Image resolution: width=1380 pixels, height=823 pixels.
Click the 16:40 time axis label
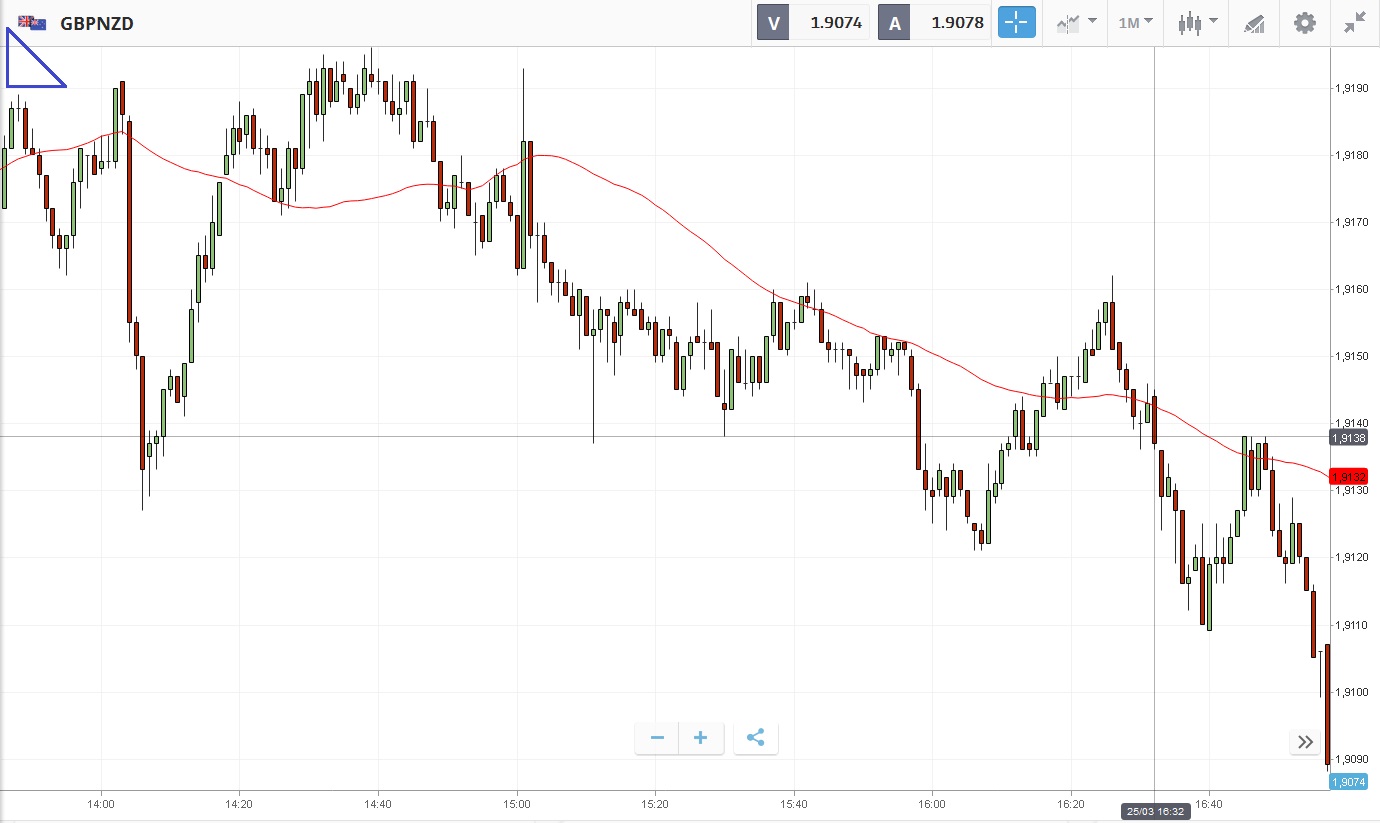point(1208,802)
